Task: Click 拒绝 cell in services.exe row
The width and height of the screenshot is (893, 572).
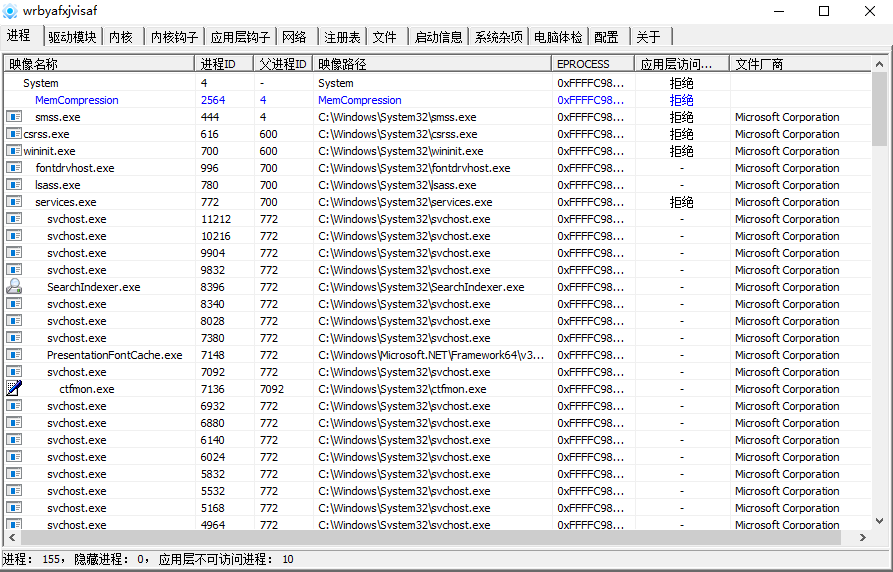Action: [x=682, y=202]
